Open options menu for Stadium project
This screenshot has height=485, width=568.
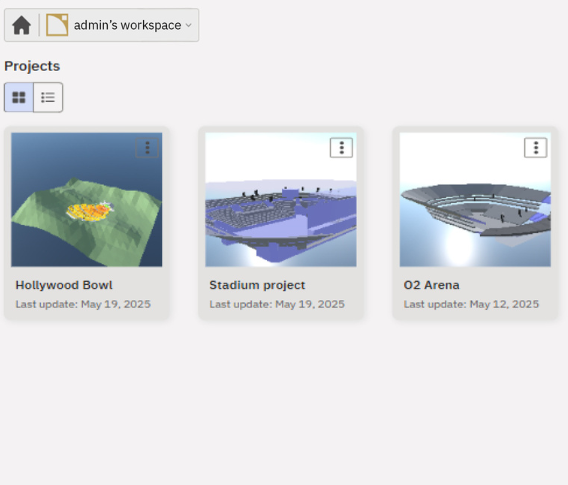point(341,148)
